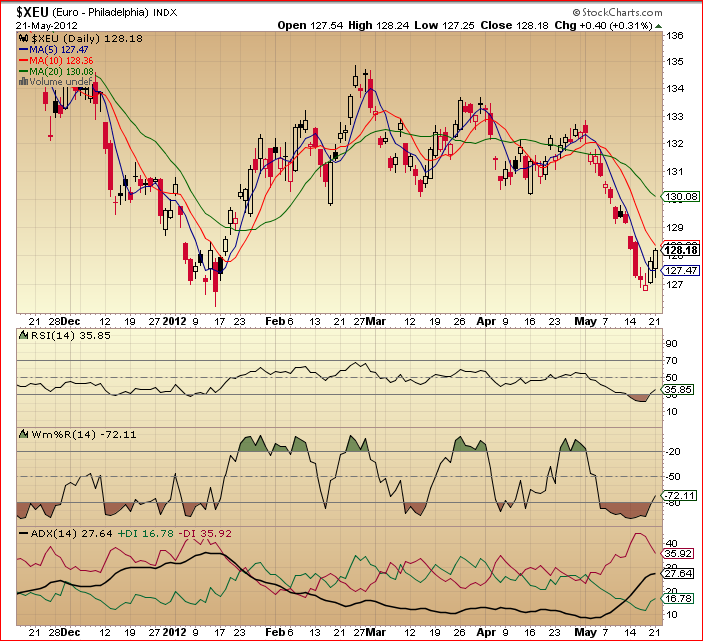Click the Open 127.54 value
Image resolution: width=703 pixels, height=641 pixels.
(310, 26)
